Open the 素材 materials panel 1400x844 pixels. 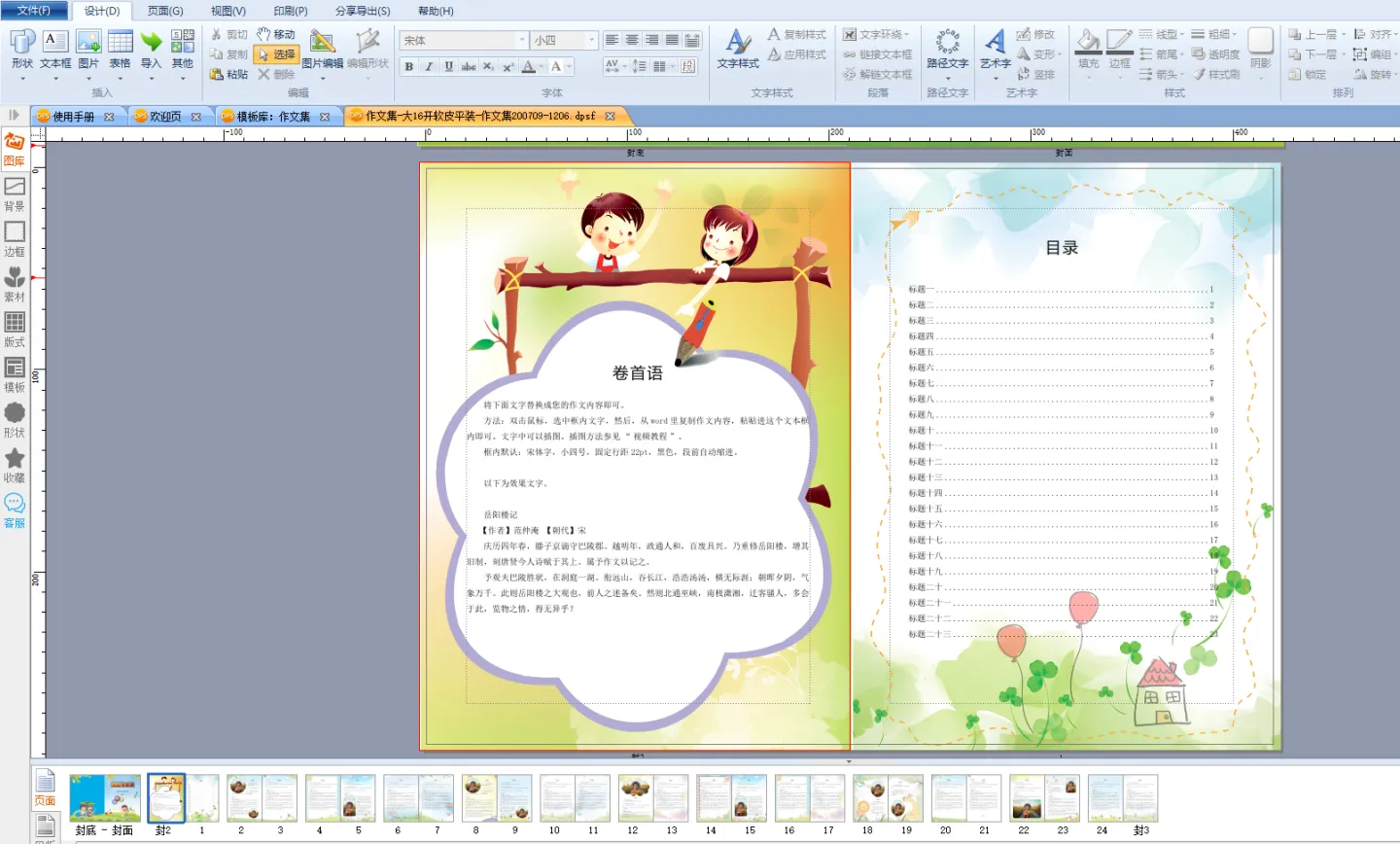pyautogui.click(x=15, y=285)
